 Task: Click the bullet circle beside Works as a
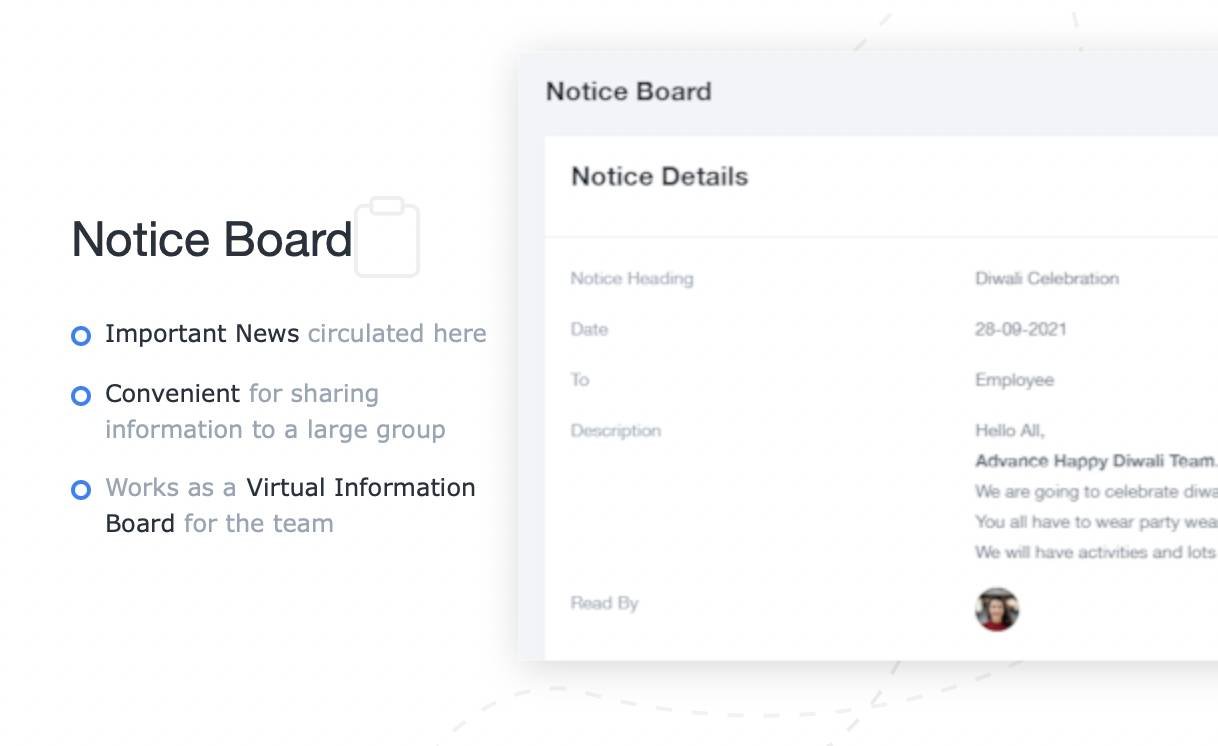(x=81, y=490)
